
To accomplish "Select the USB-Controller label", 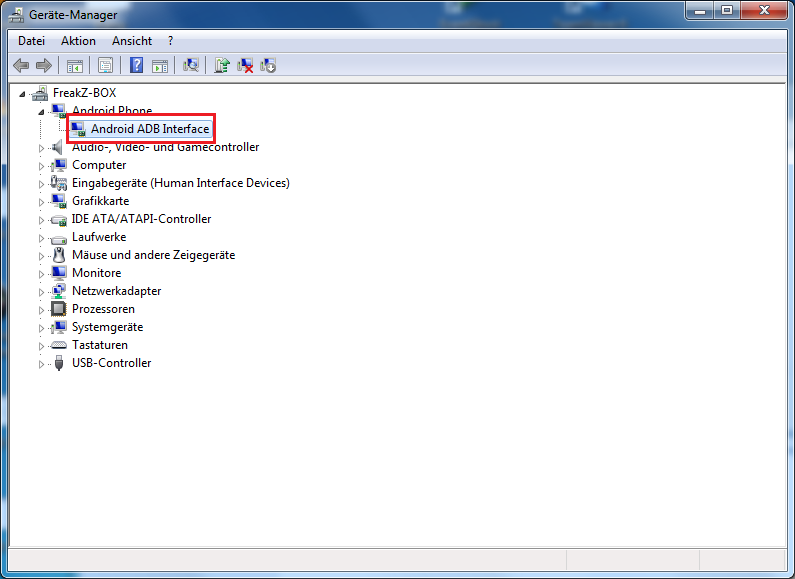I will (x=112, y=363).
